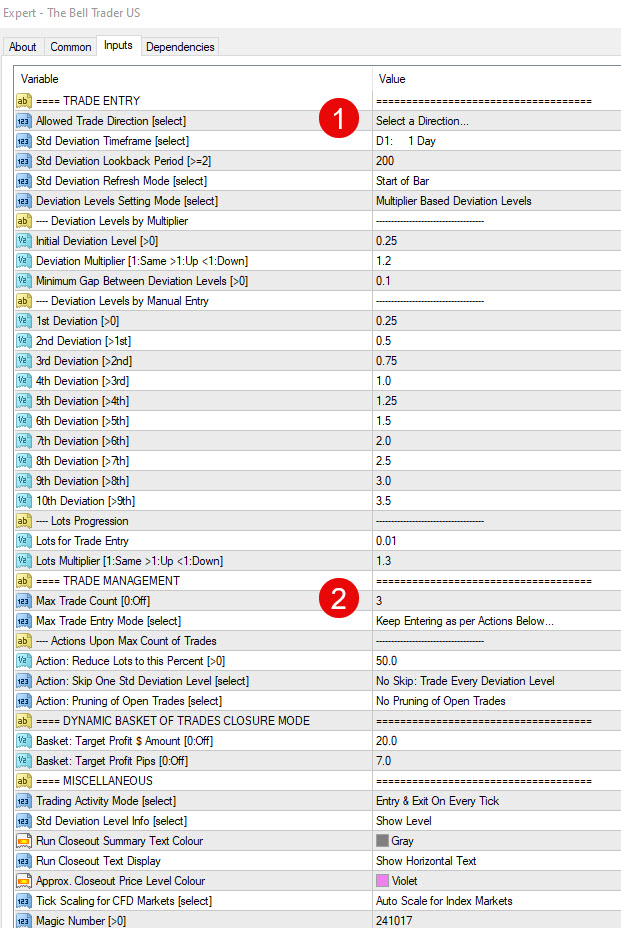Open 'Select a Direction...' dropdown value

click(x=497, y=121)
